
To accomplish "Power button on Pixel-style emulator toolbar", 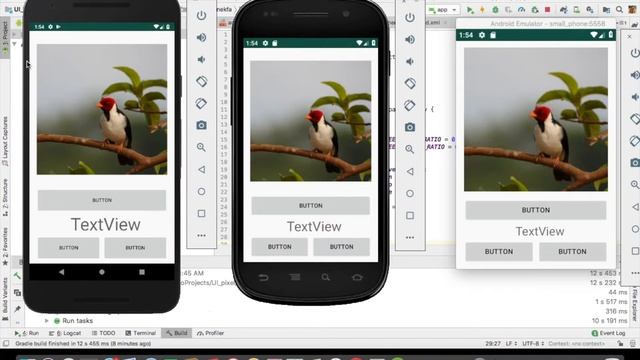I will 201,16.
